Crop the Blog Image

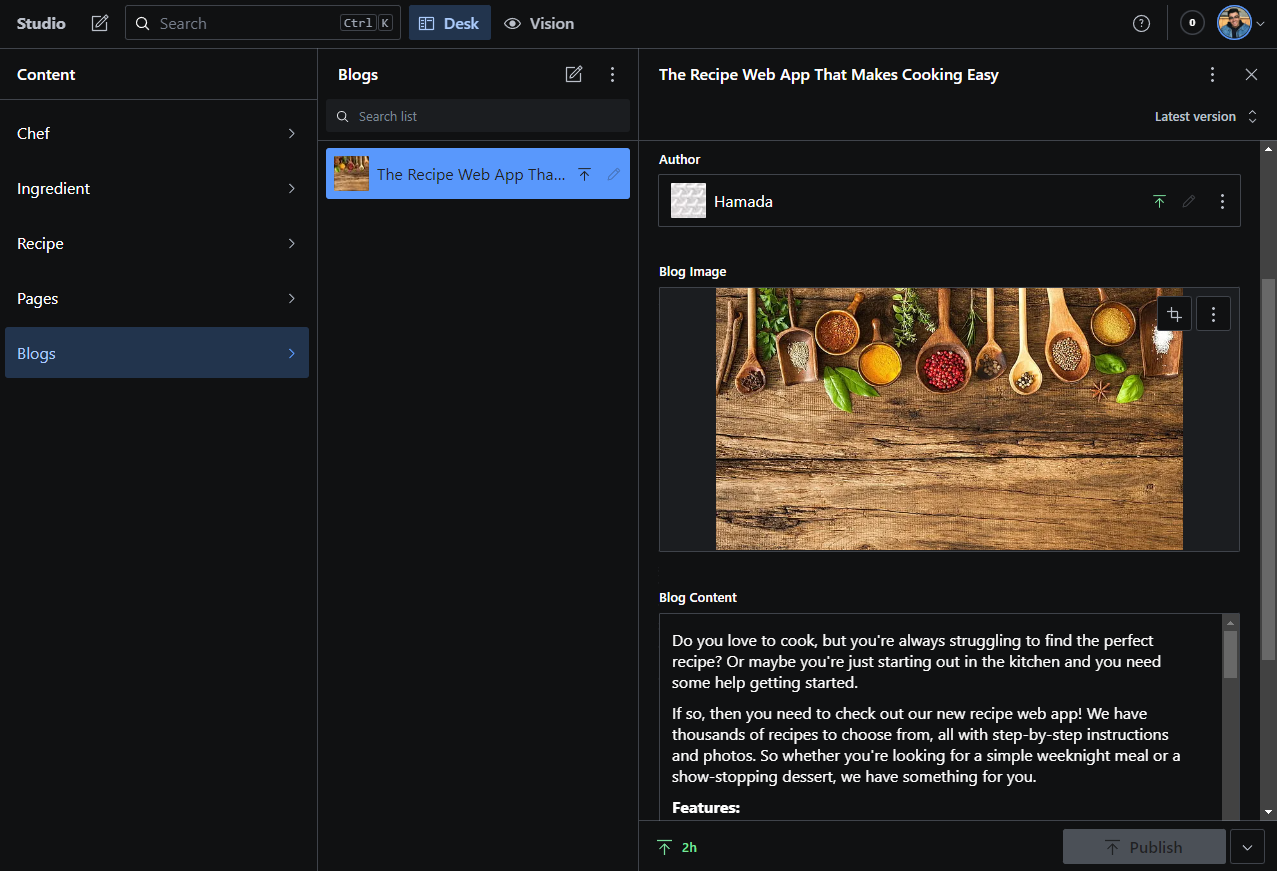[x=1173, y=313]
